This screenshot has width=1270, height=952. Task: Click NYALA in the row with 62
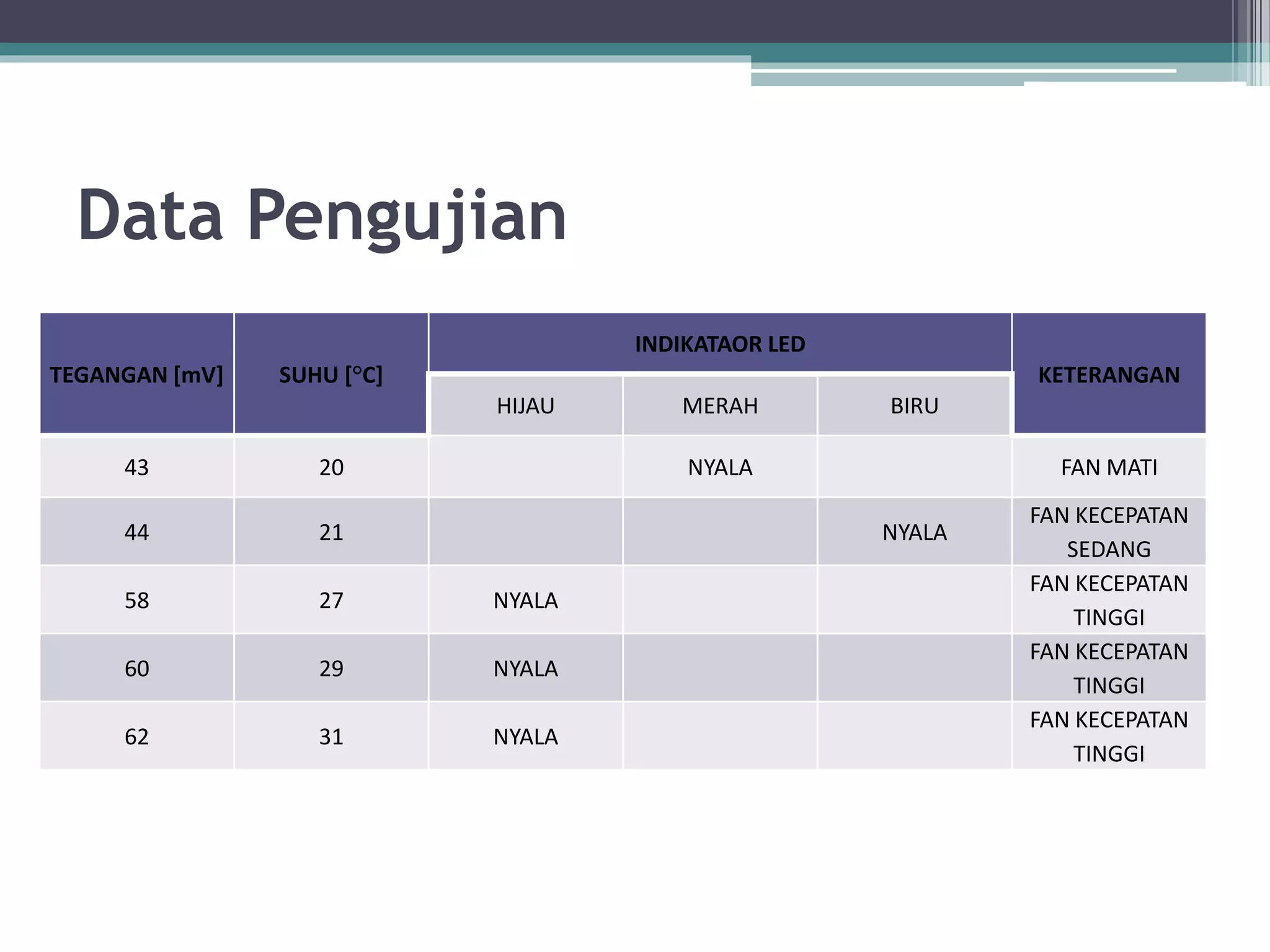pos(525,736)
